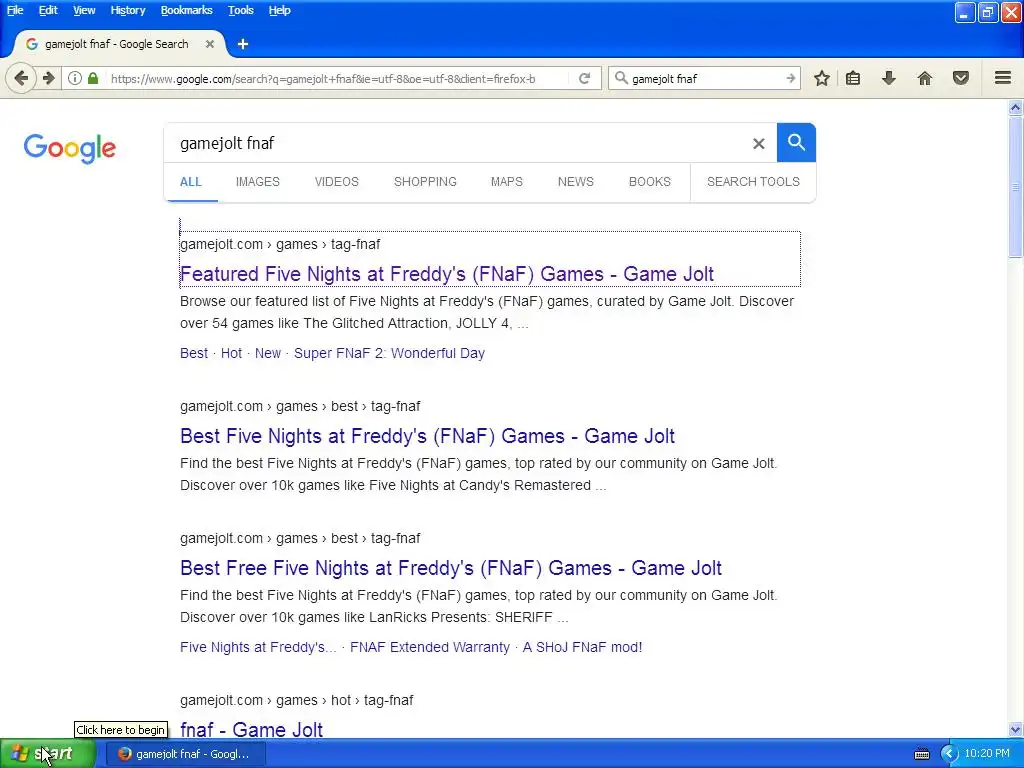
Task: Close the gamejolt fnaf tab
Action: pos(210,44)
